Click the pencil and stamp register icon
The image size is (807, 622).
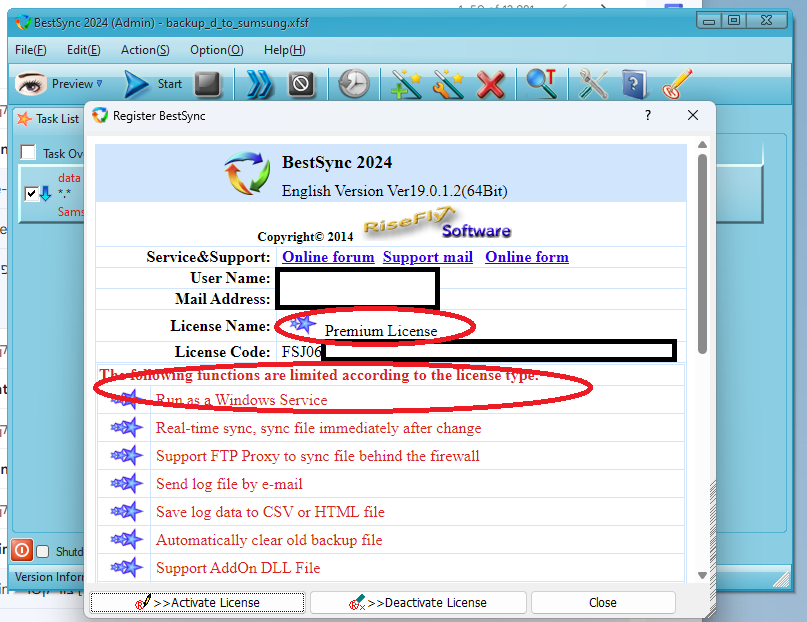click(x=677, y=84)
